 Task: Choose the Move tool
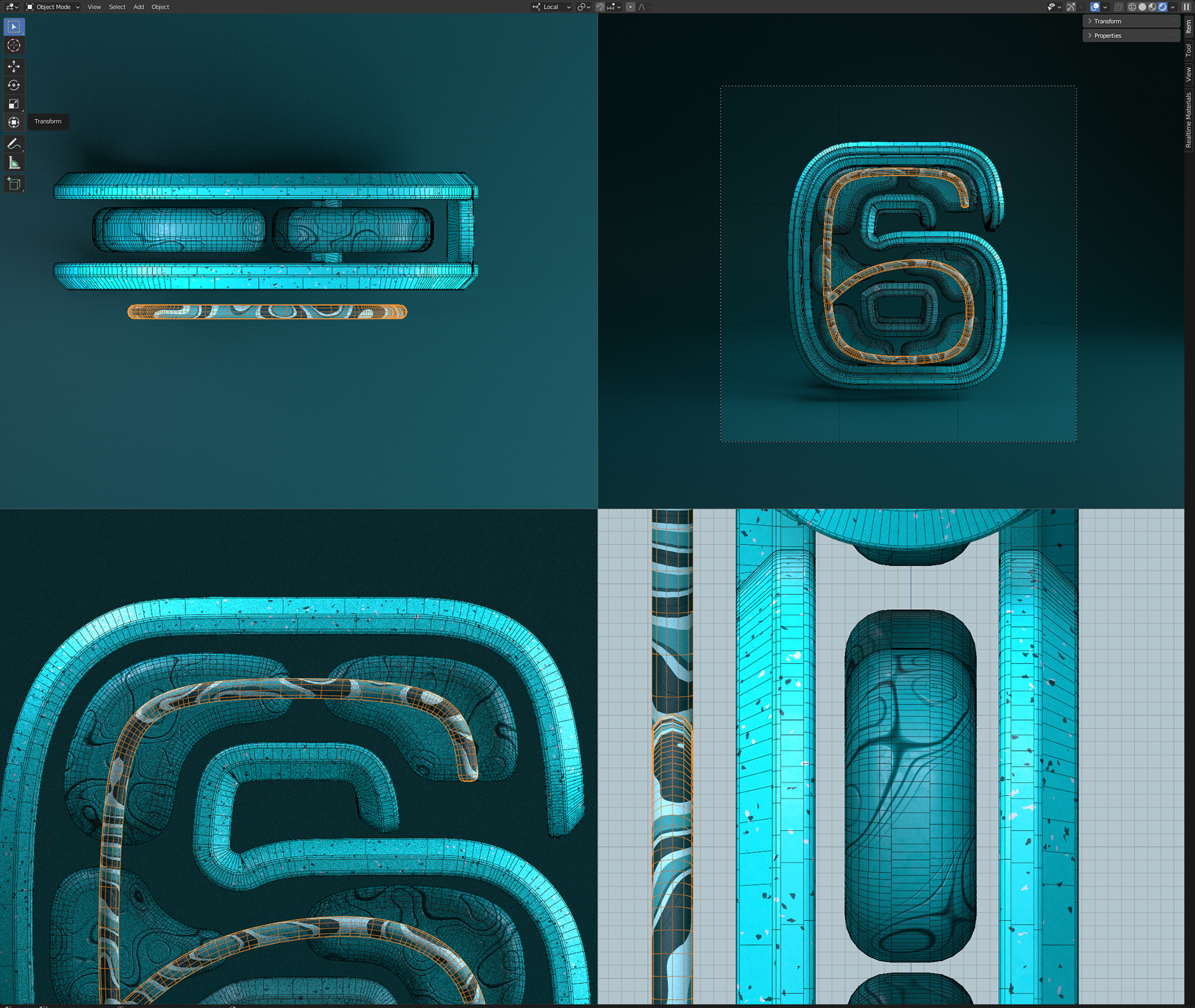pos(14,66)
